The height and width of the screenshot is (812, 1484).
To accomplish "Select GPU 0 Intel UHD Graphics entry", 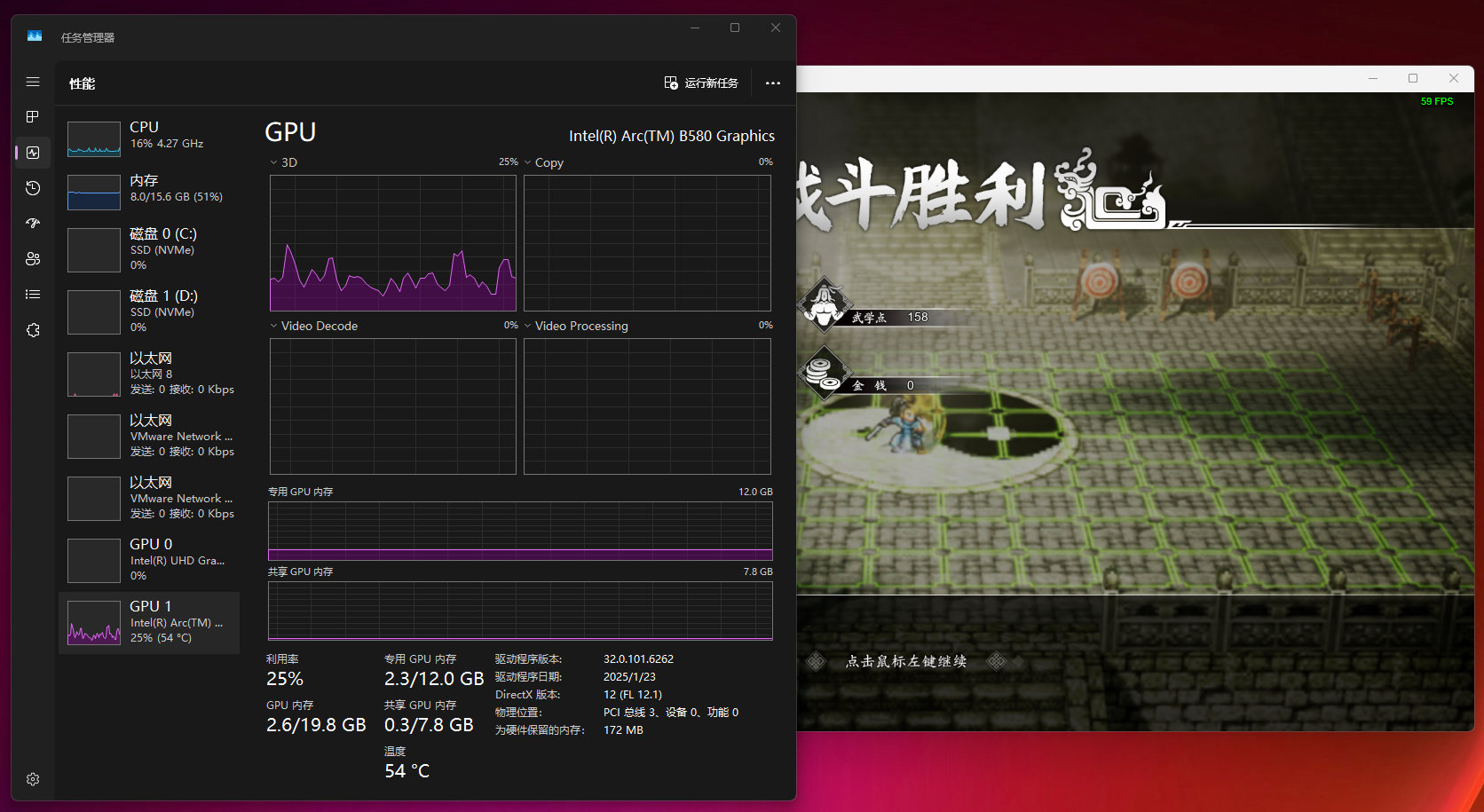I will (x=149, y=560).
